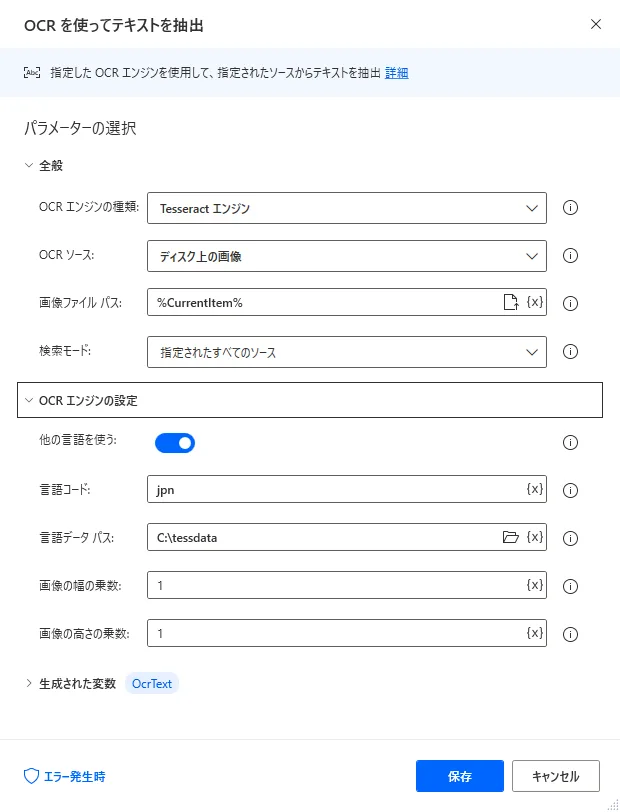Click the info icon next to 画像の高さの乗数
620x812 pixels.
[572, 634]
